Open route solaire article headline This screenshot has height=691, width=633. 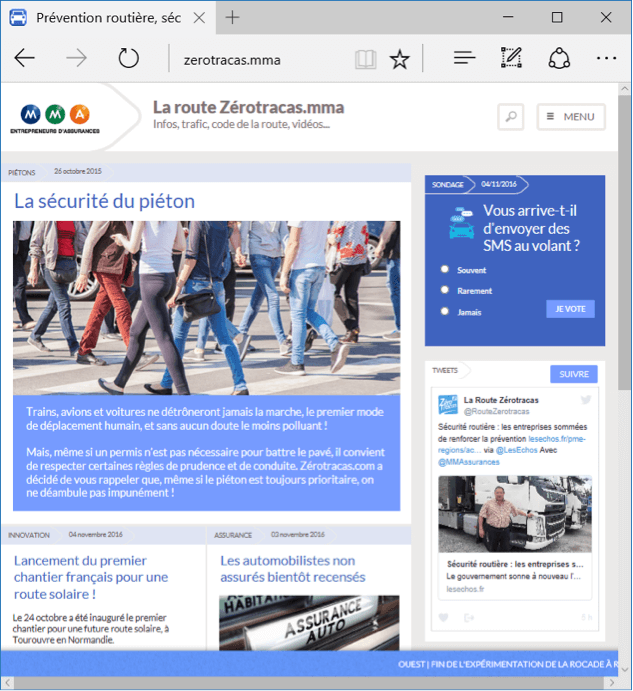(x=91, y=577)
